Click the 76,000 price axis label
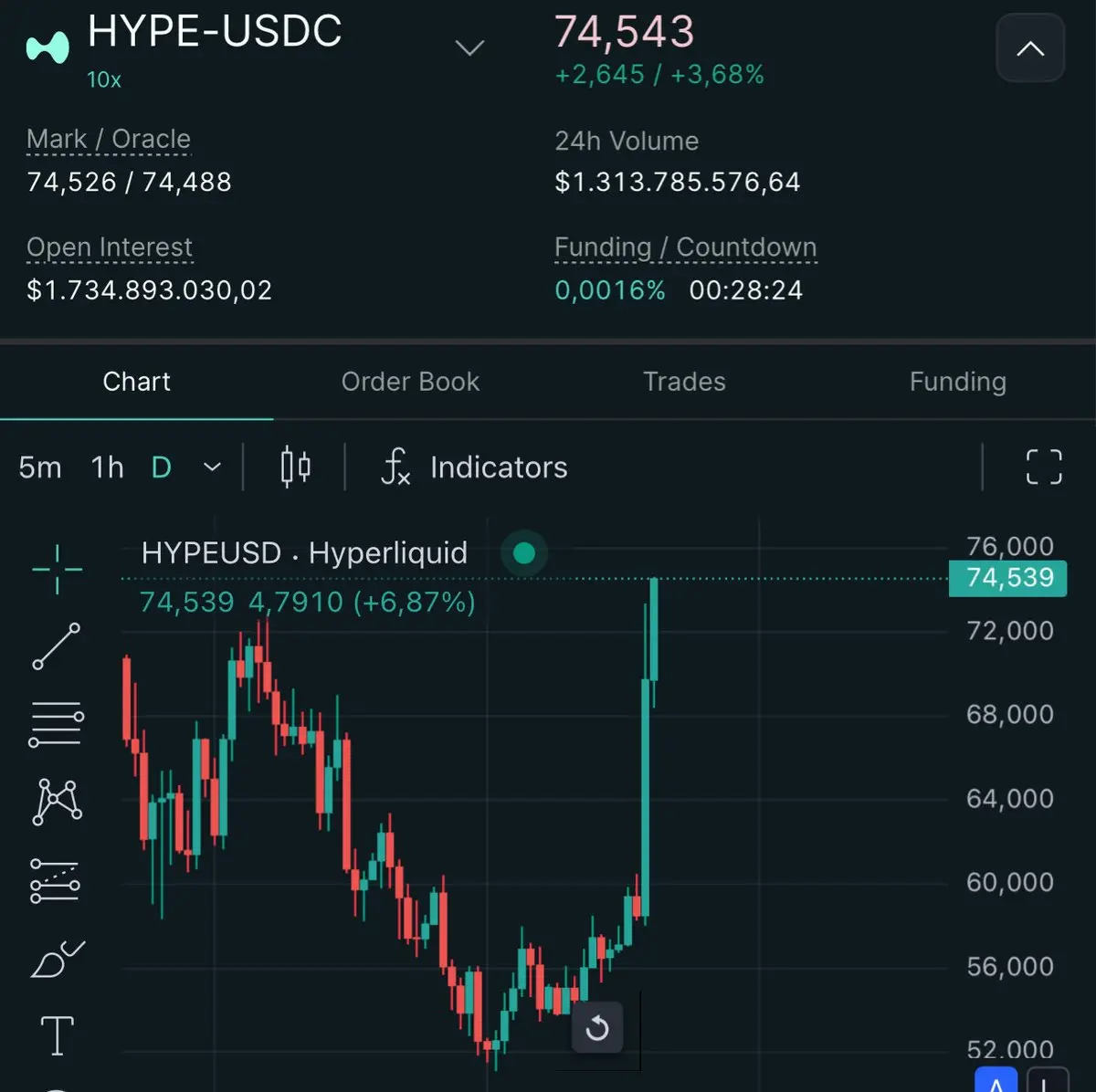 (x=1010, y=546)
